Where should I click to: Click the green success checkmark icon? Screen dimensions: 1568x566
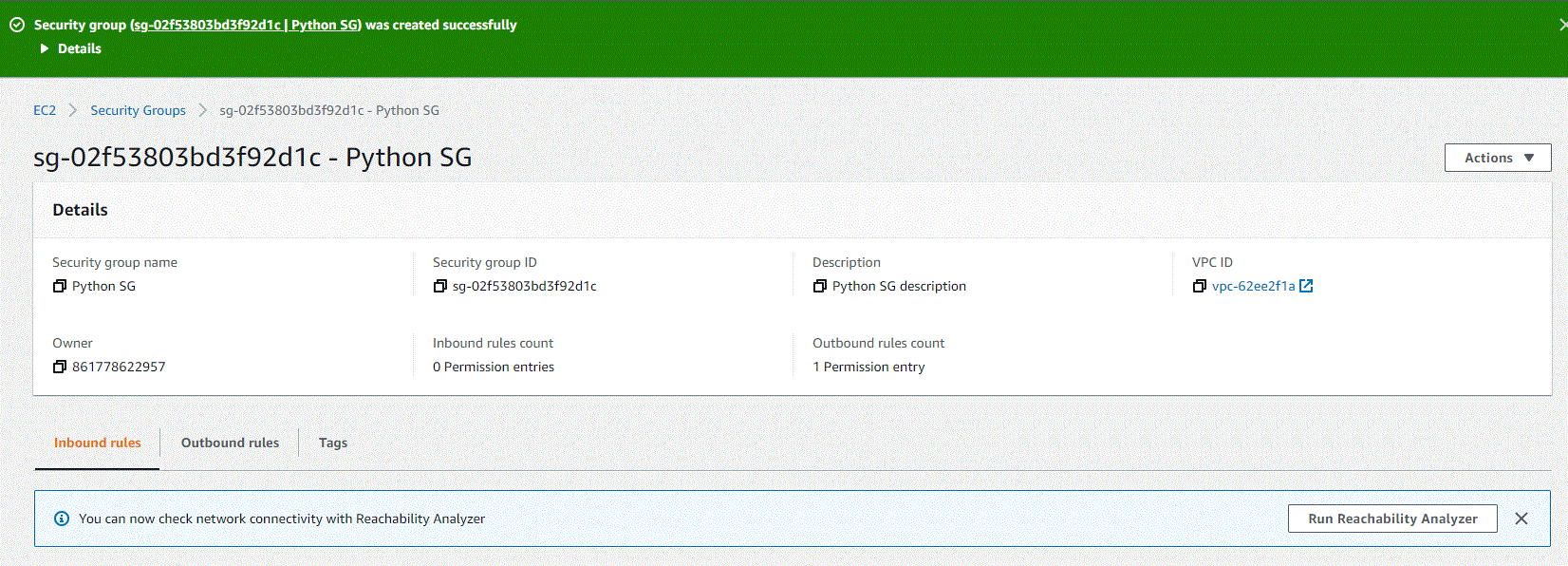pyautogui.click(x=17, y=25)
